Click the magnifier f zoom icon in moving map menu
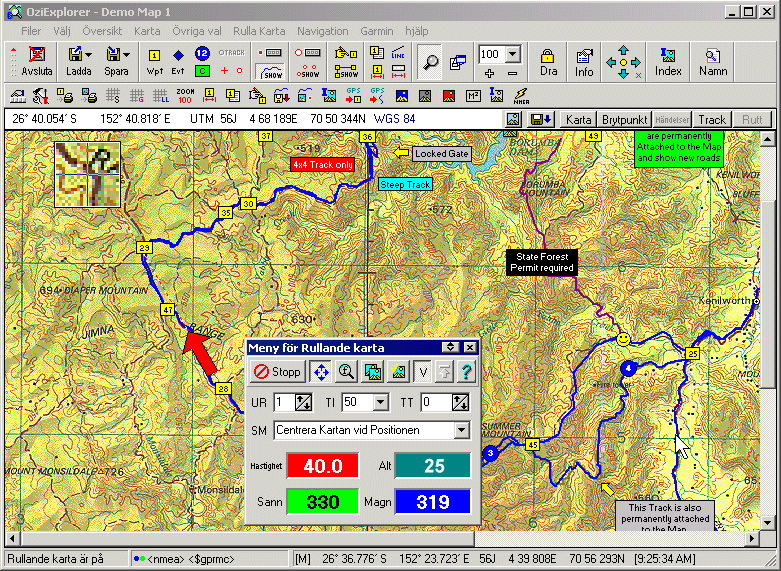This screenshot has width=781, height=571. point(346,372)
